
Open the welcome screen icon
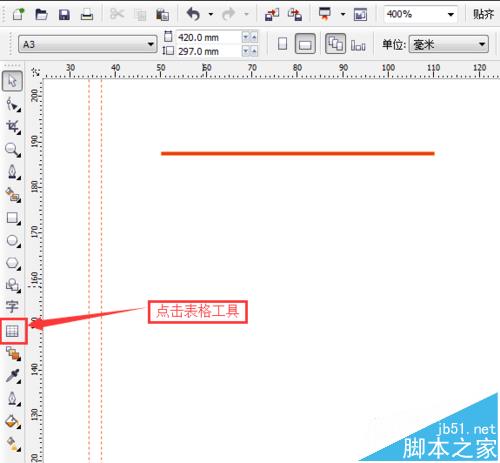(x=360, y=15)
